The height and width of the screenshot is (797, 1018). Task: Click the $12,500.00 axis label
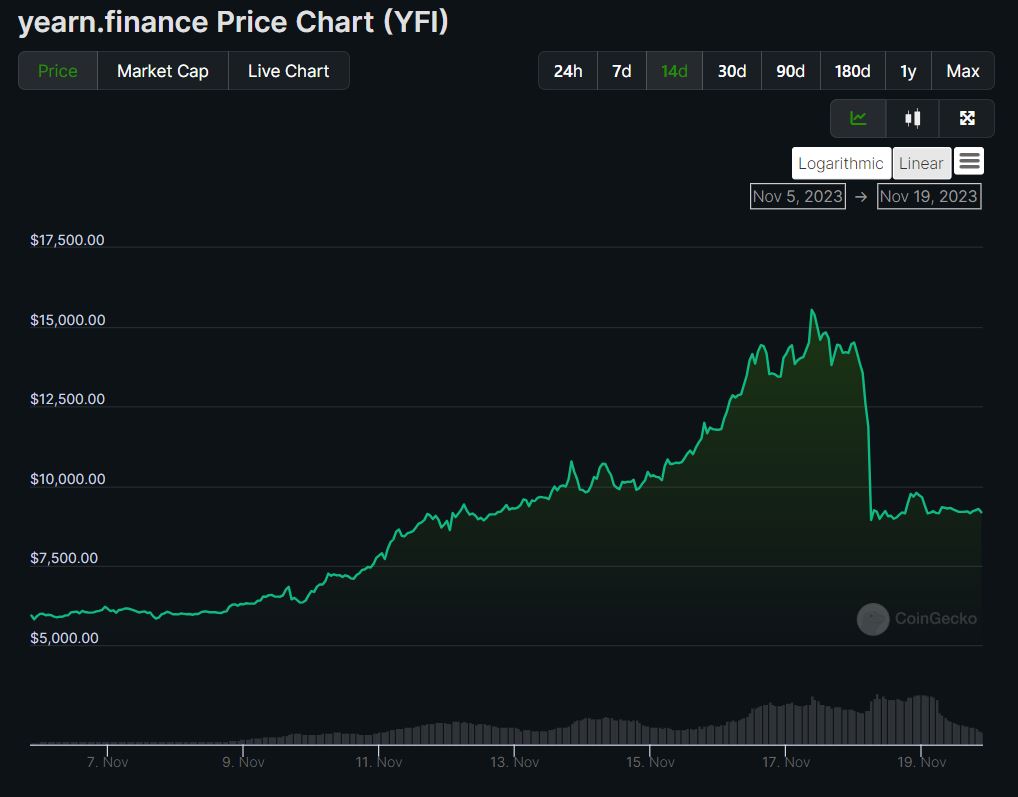(x=68, y=399)
